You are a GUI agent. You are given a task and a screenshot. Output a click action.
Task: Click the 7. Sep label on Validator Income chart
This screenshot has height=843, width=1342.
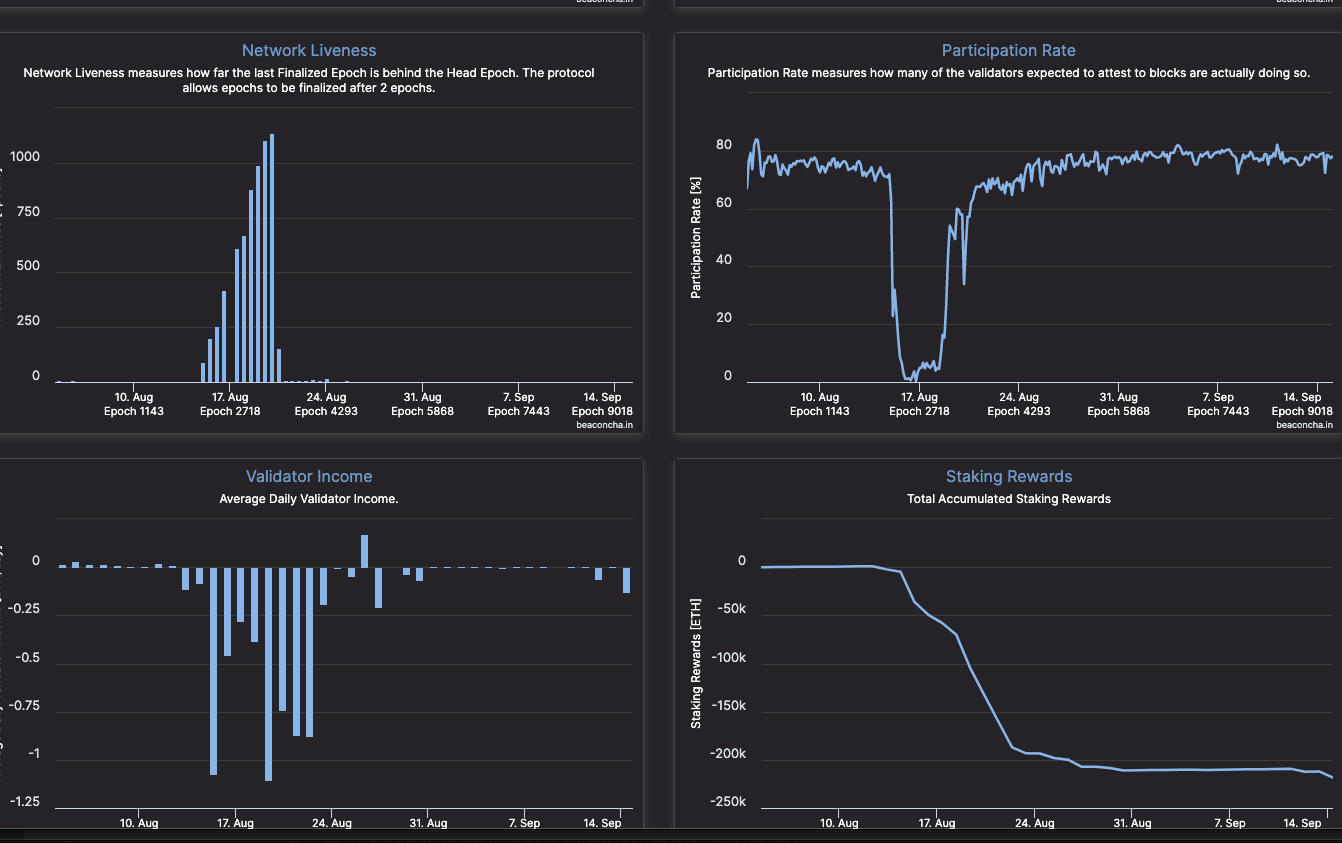point(527,822)
